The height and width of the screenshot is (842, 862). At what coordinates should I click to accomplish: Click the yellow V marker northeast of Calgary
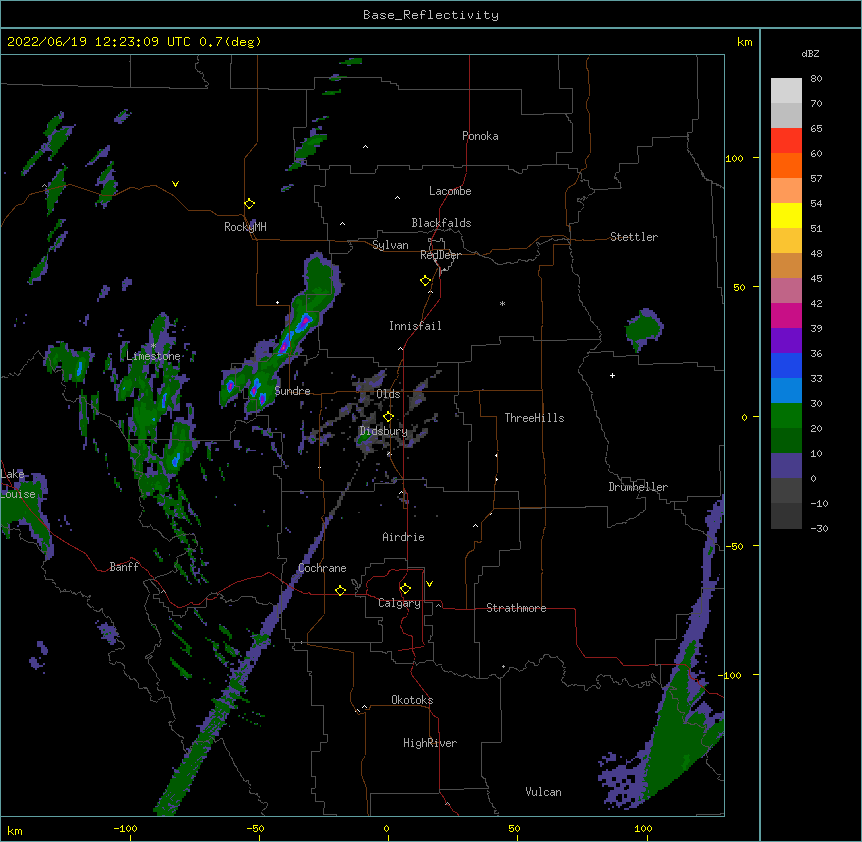click(x=429, y=584)
